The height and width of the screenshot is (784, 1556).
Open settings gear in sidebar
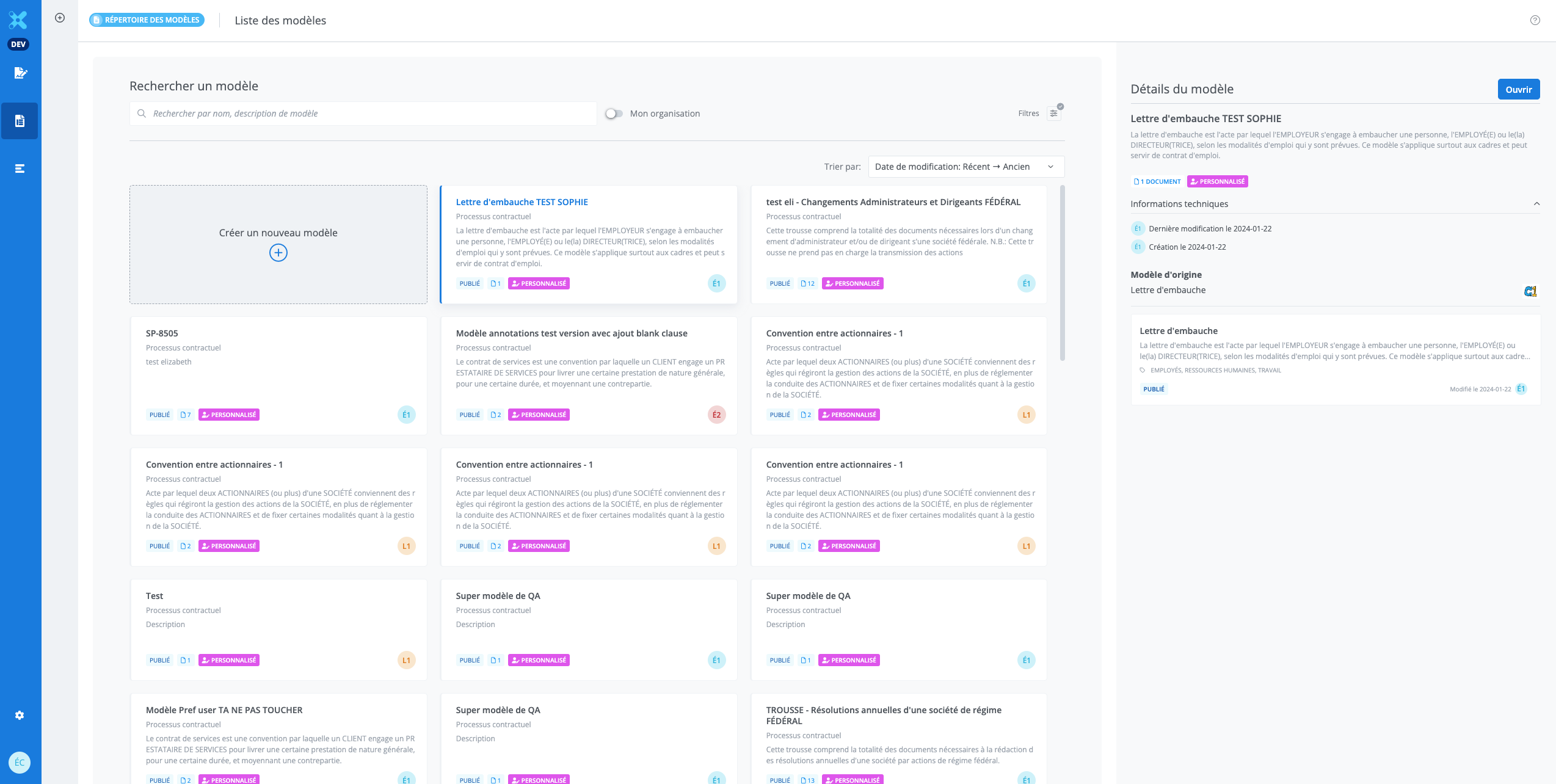tap(20, 715)
